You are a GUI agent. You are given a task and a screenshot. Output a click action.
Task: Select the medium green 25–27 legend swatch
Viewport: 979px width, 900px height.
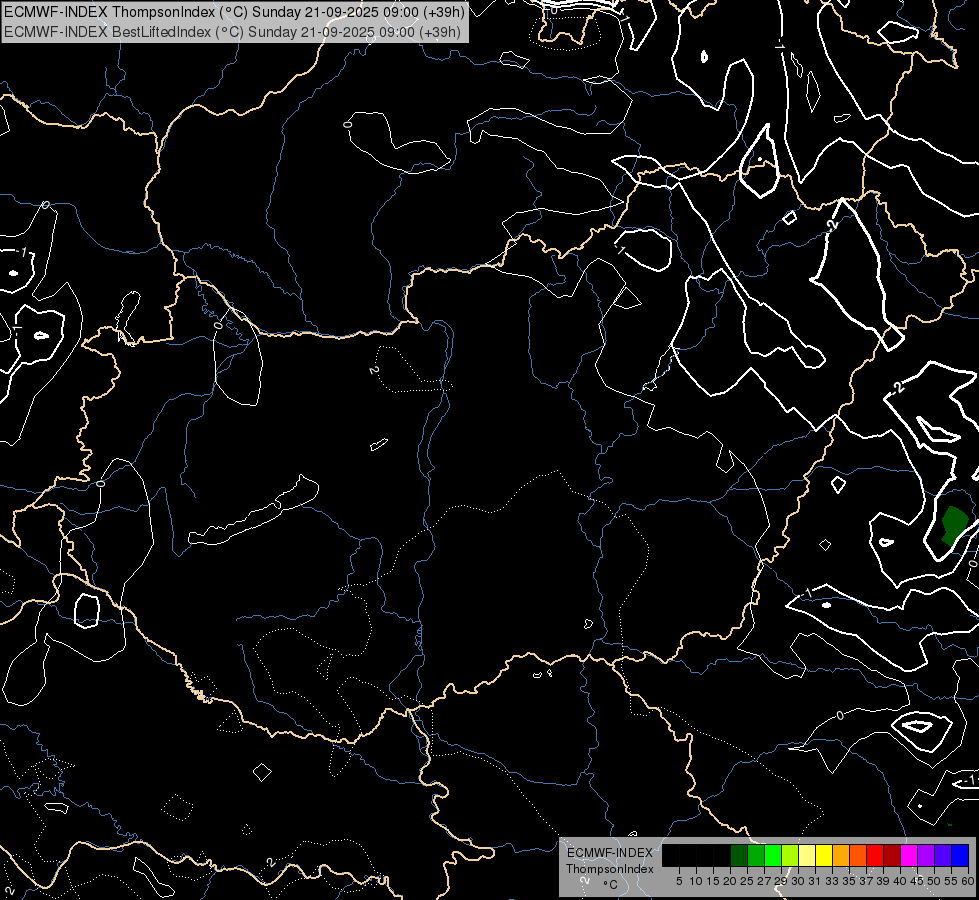756,855
